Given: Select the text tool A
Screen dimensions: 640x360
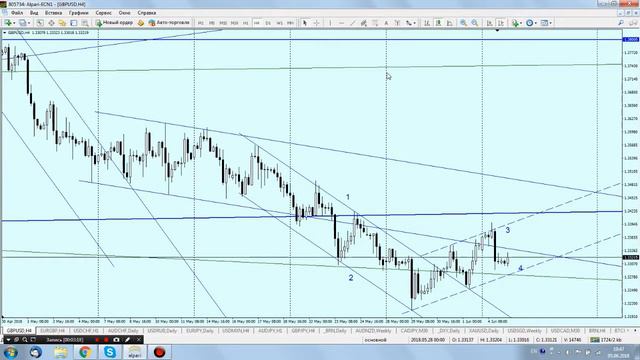Looking at the screenshot, I should point(386,23).
